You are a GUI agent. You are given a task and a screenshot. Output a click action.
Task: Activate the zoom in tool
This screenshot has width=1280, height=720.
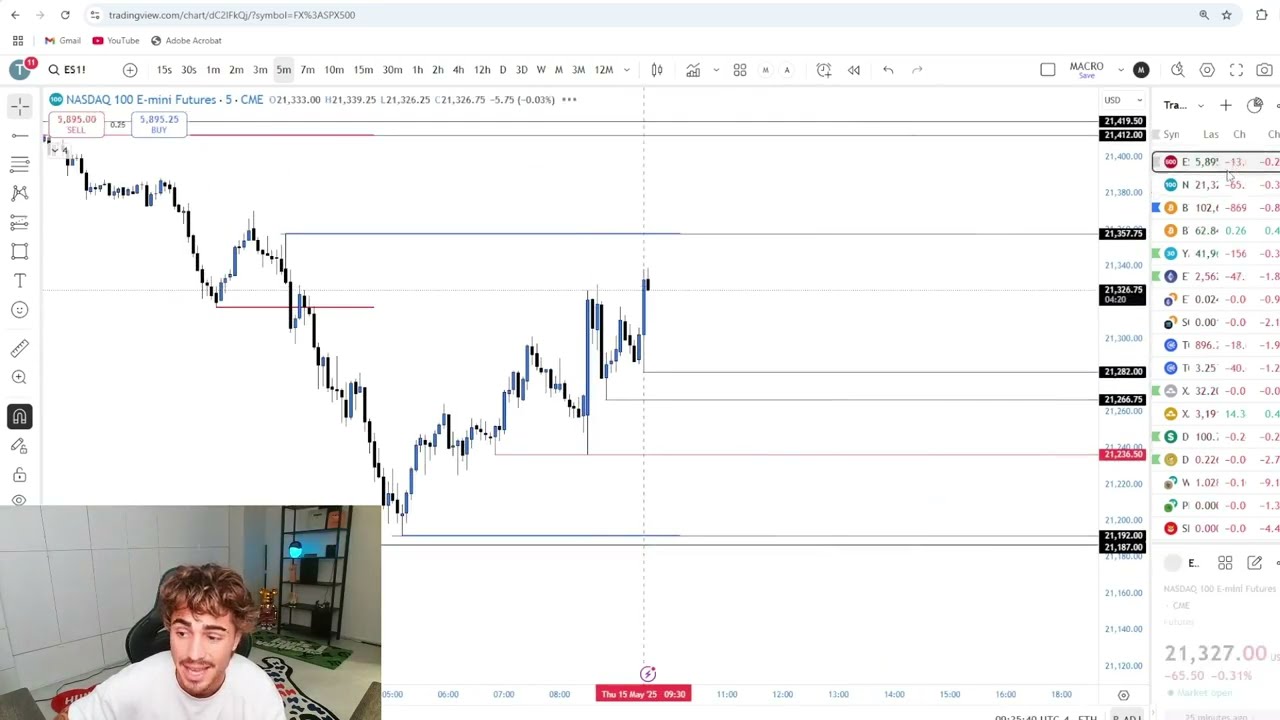20,377
